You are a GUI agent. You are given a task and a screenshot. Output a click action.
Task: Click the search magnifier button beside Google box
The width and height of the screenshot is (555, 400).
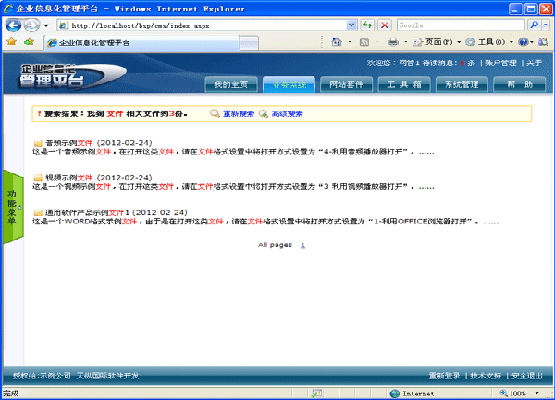pos(534,25)
